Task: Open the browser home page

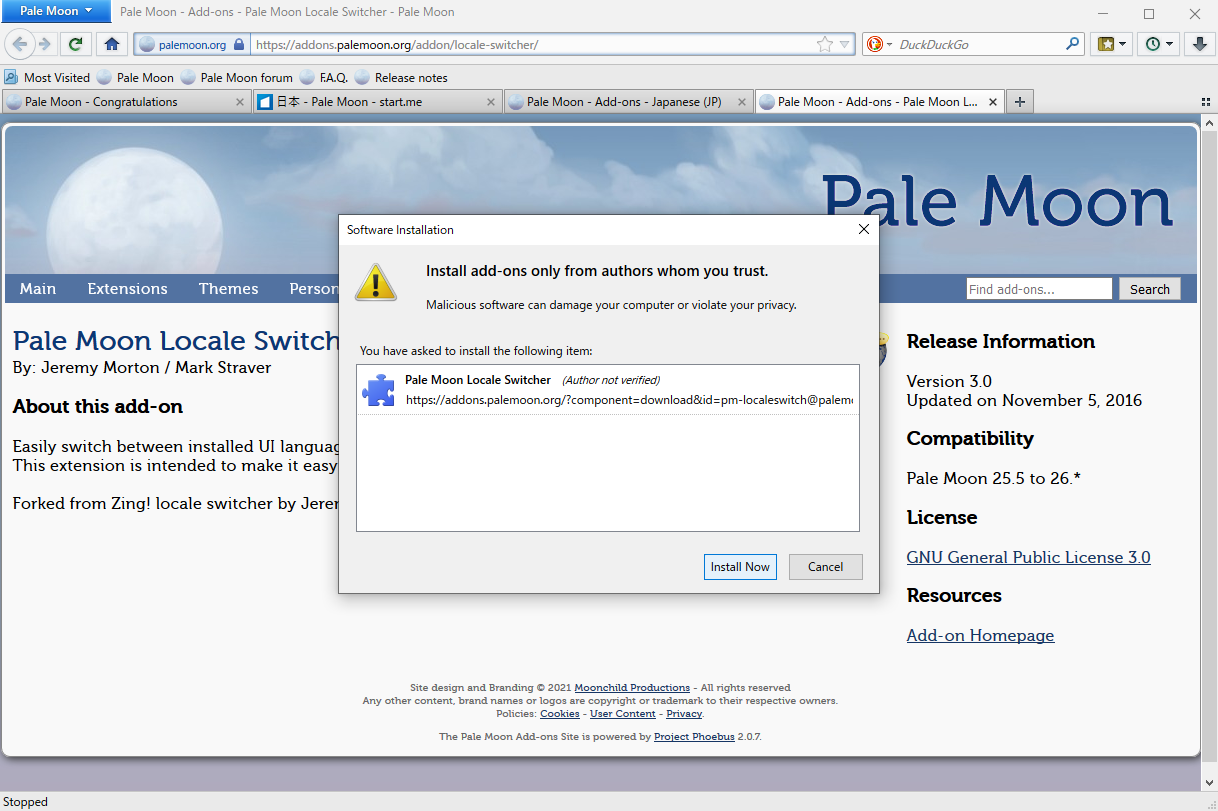Action: (112, 44)
